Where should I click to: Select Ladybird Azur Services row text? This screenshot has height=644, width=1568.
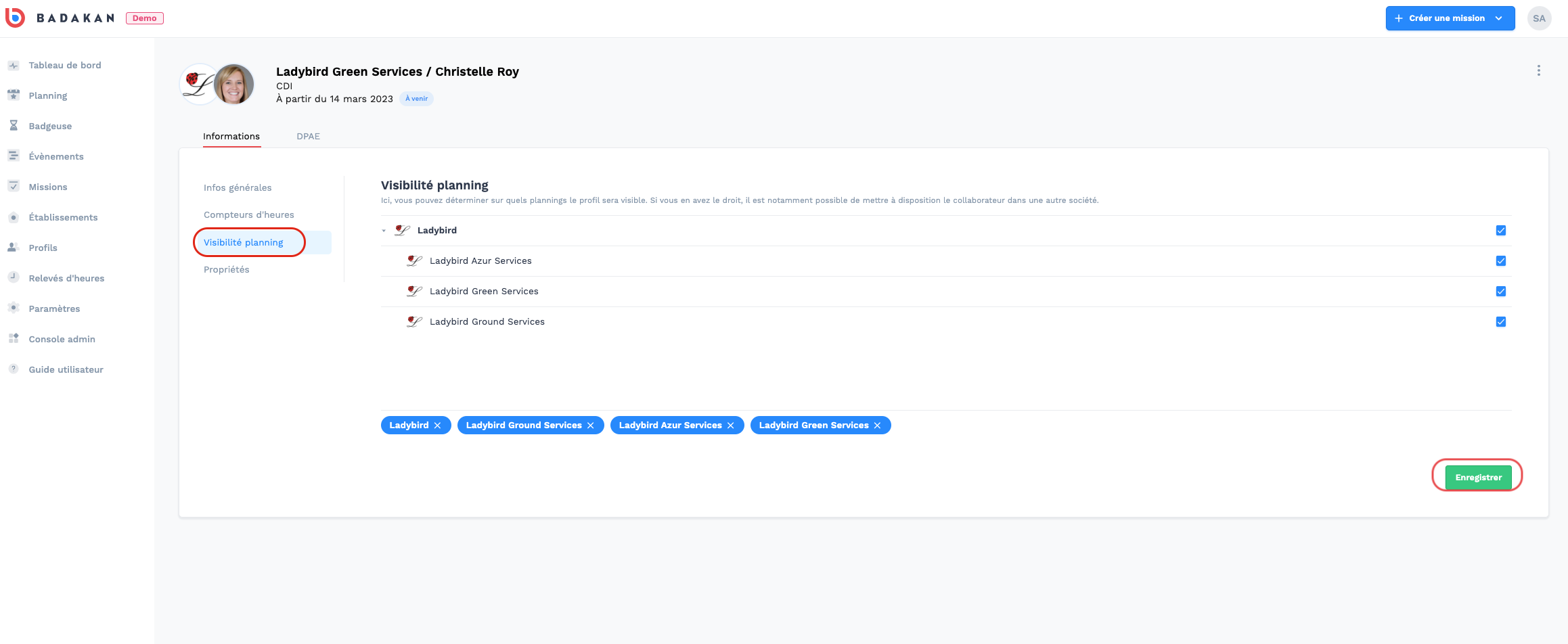click(x=480, y=260)
